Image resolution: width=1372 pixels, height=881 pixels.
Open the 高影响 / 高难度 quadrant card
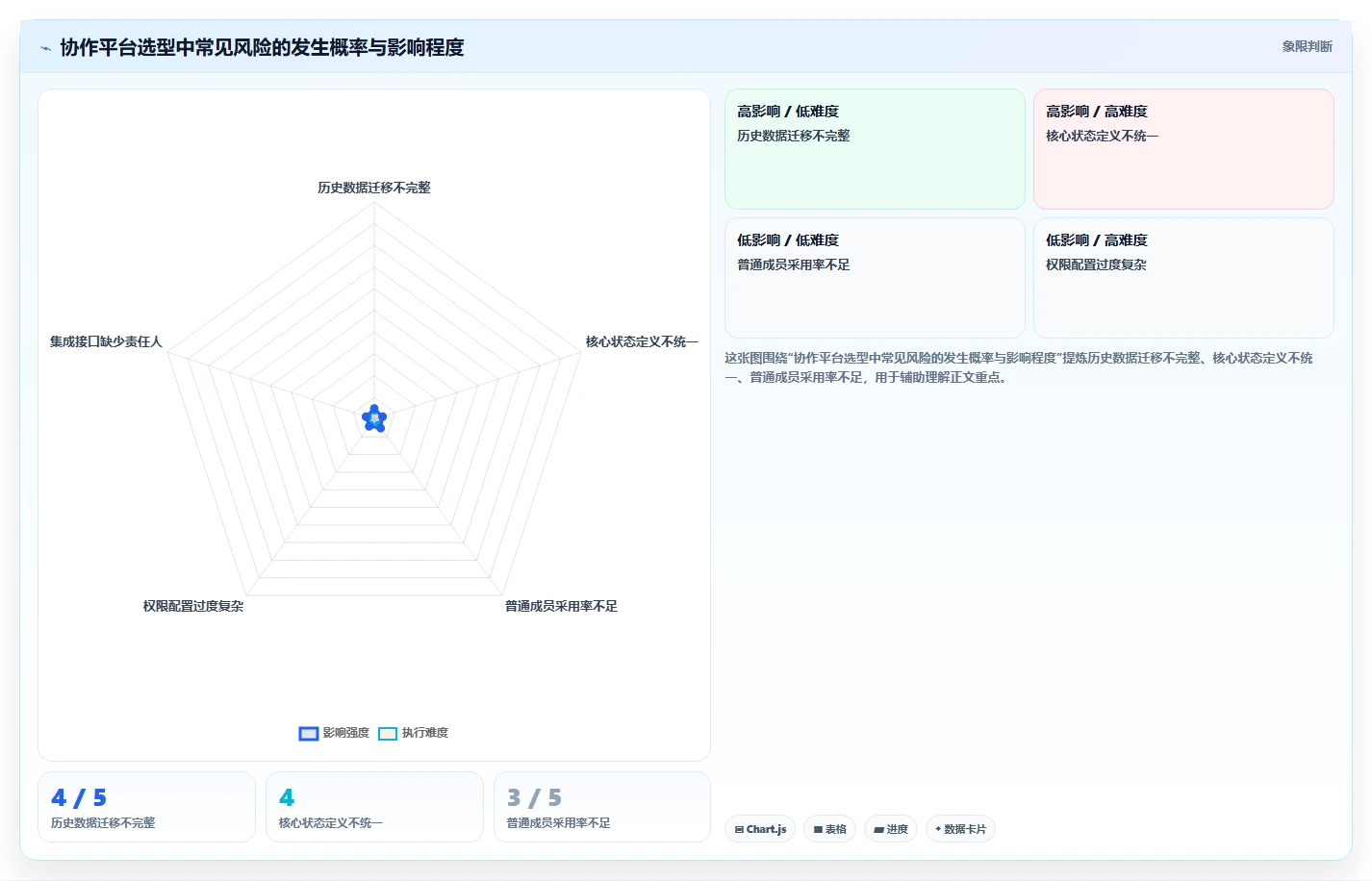(1183, 149)
